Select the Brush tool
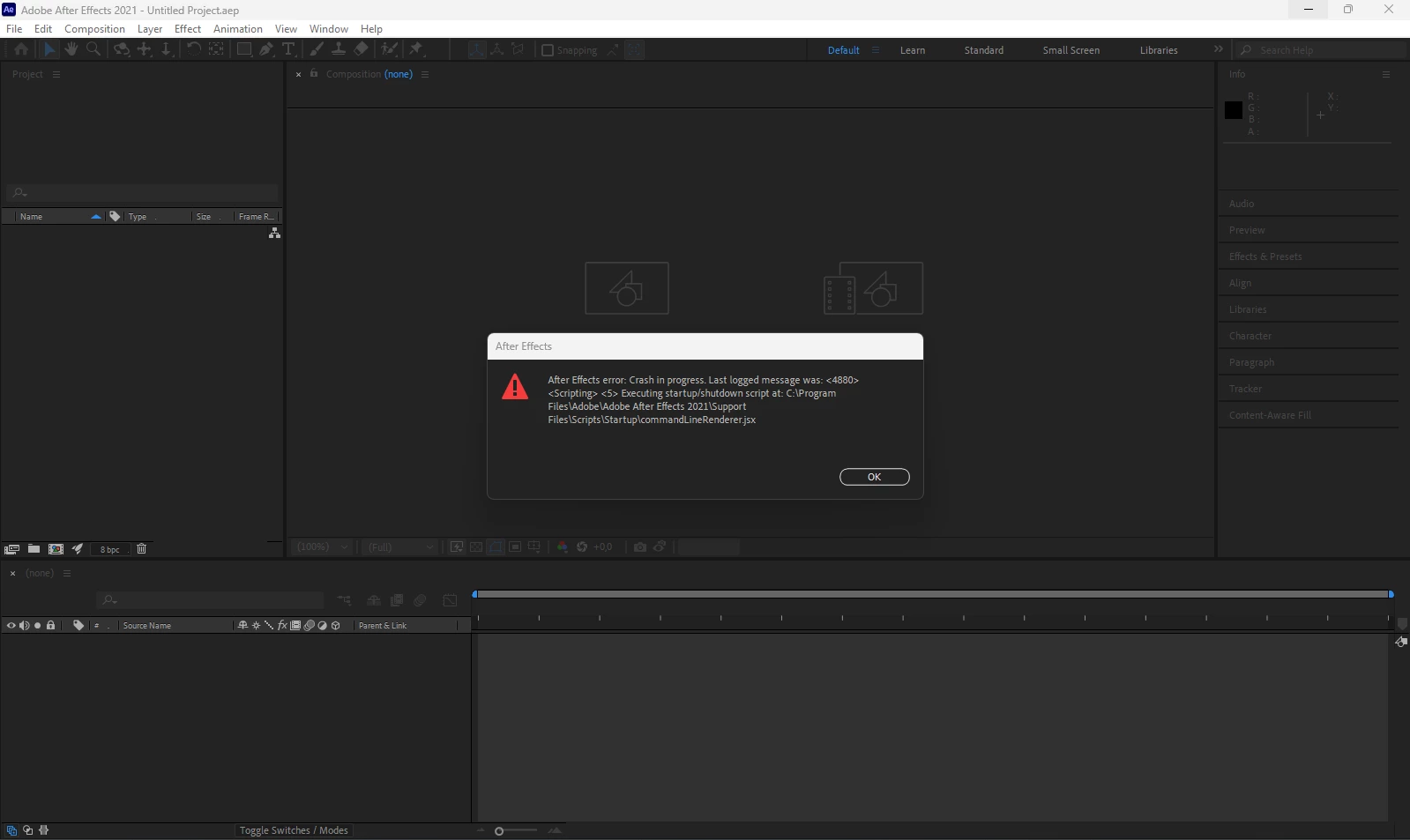Screen dimensions: 1410x840 click(x=317, y=49)
